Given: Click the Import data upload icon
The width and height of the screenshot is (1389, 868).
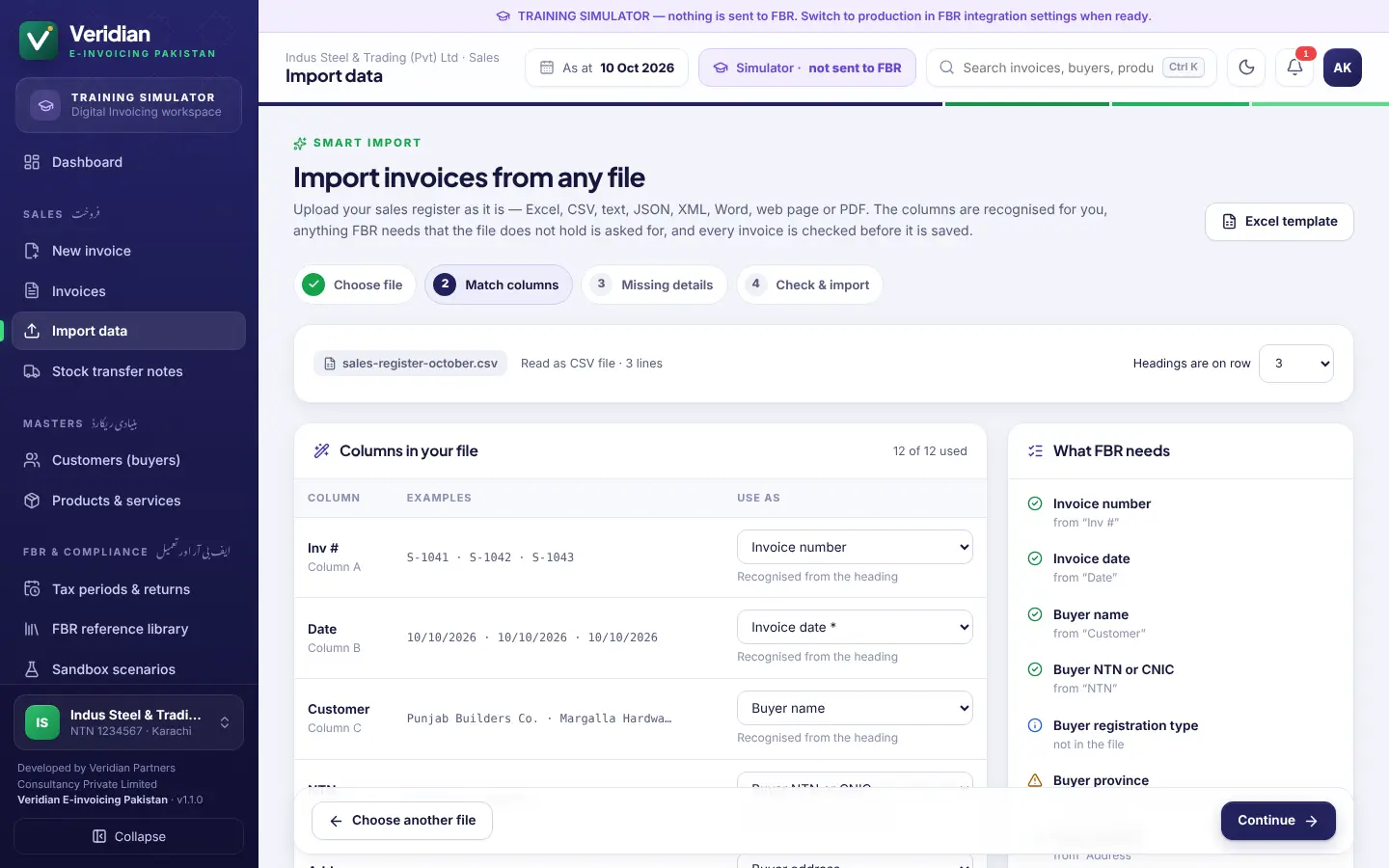Looking at the screenshot, I should (32, 331).
